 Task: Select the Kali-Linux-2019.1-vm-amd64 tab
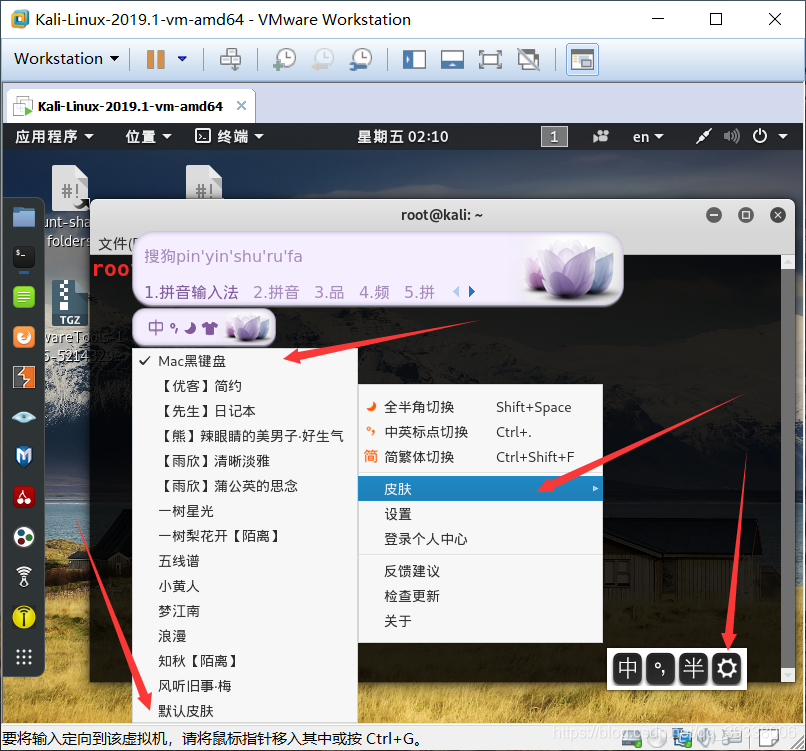[131, 106]
